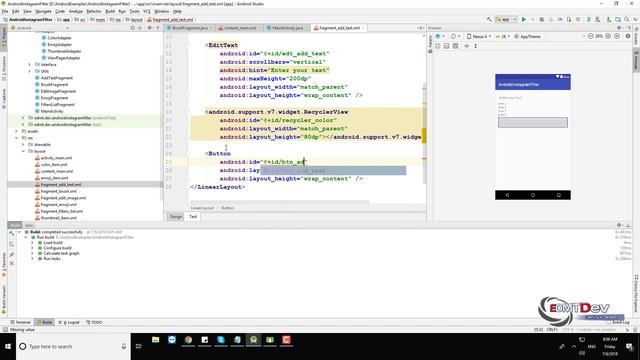Image resolution: width=640 pixels, height=360 pixels.
Task: Open the API level 28 dropdown
Action: (x=503, y=36)
